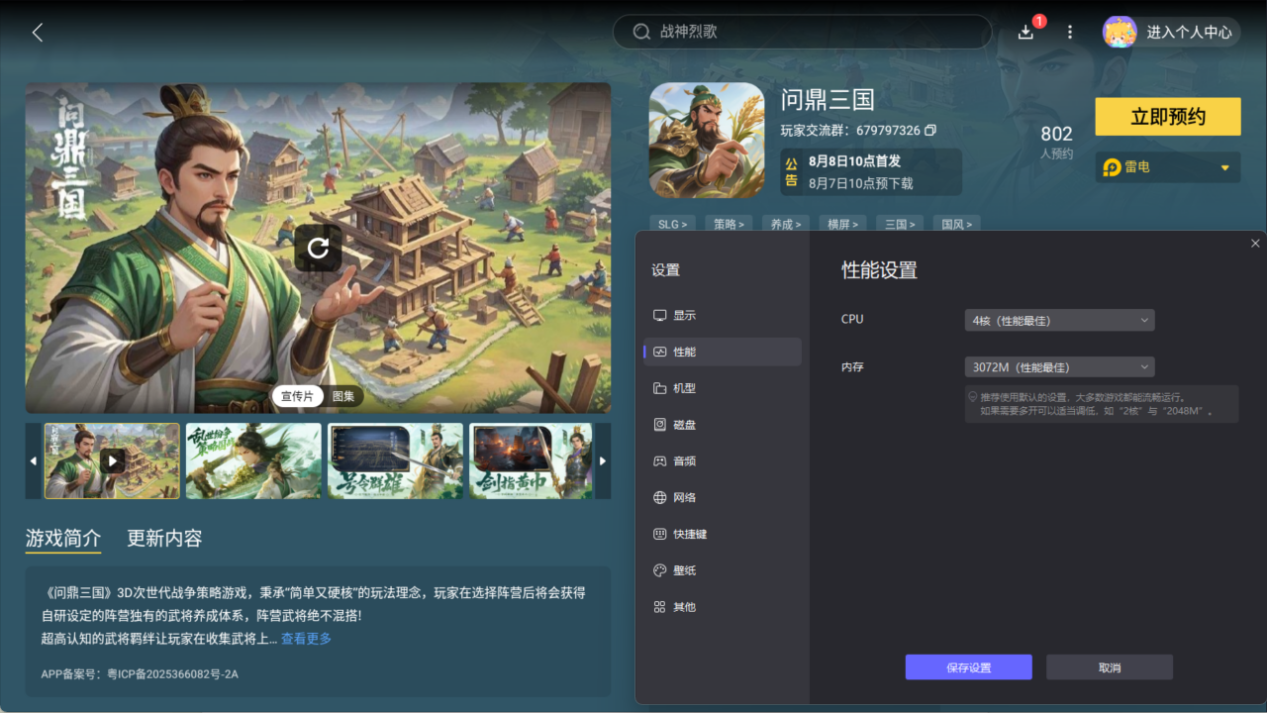Click the 取消 button
Screen dimensions: 1267x713
(1109, 667)
